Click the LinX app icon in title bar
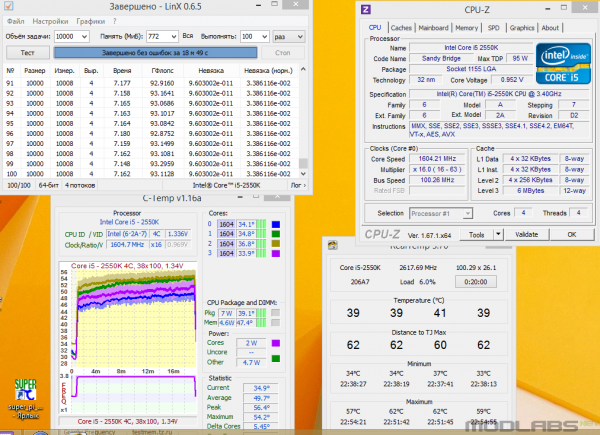The height and width of the screenshot is (435, 600). click(8, 6)
